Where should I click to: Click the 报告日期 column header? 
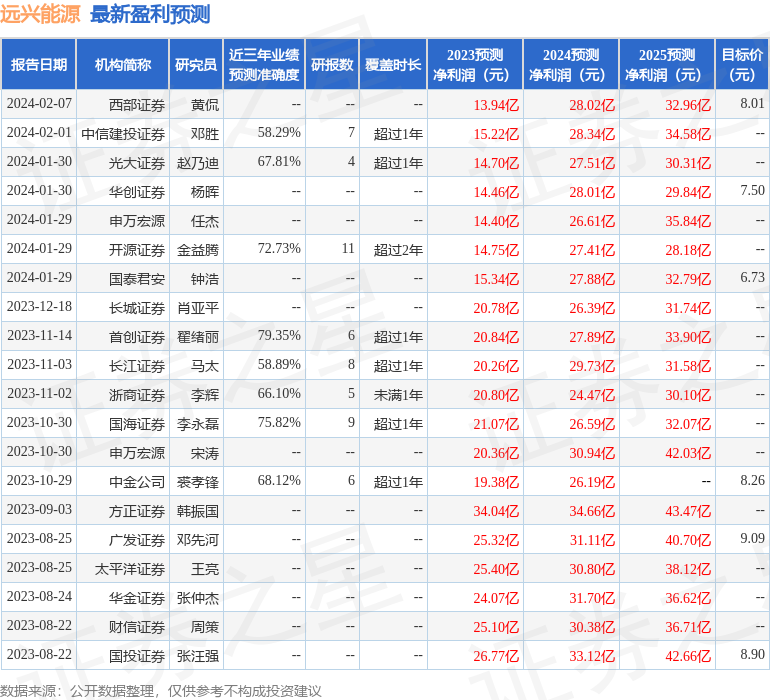tap(38, 64)
